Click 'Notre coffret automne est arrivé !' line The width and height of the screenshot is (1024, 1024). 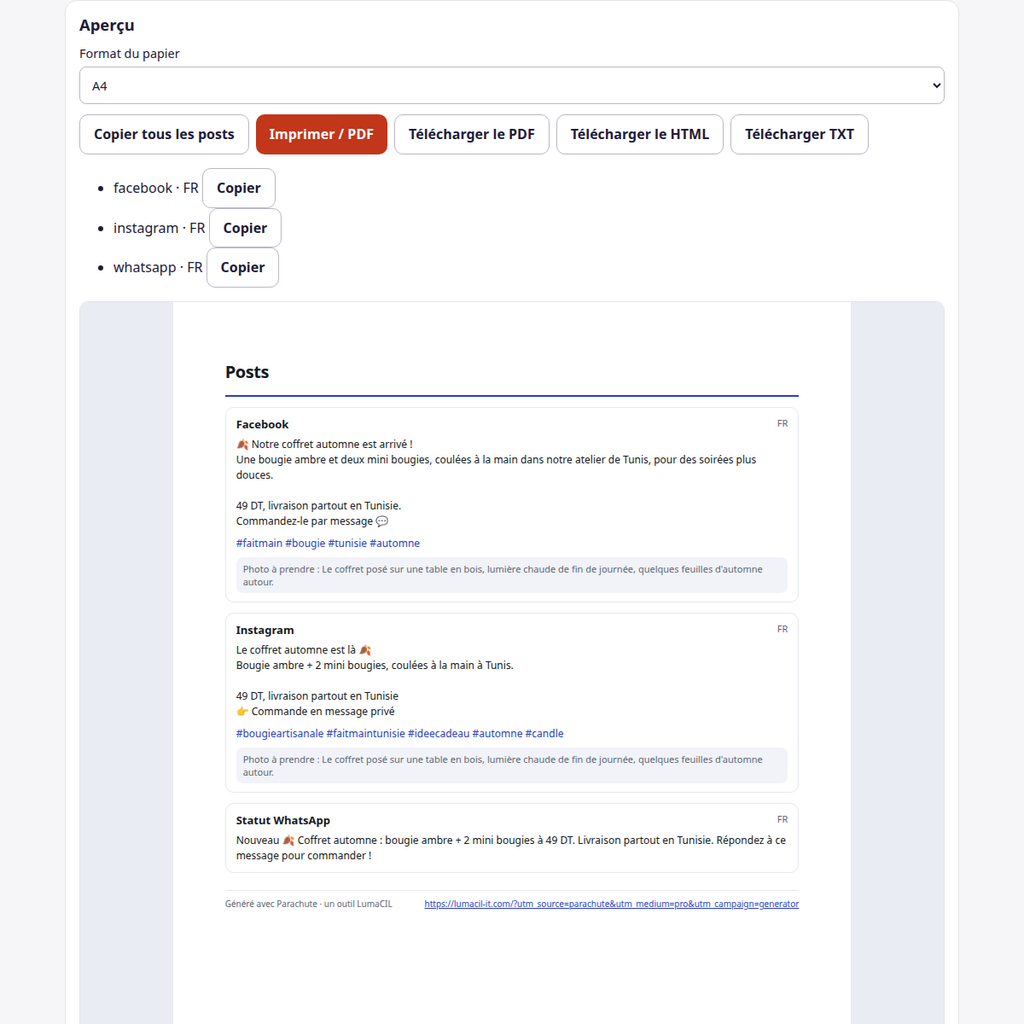click(x=324, y=444)
